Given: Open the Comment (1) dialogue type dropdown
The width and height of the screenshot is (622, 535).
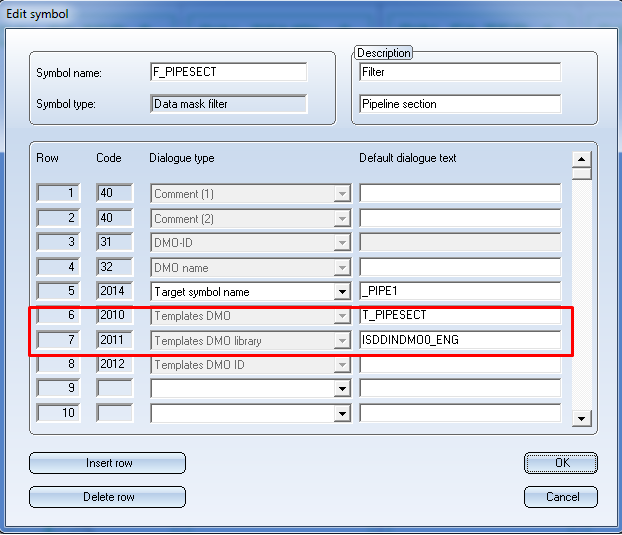Looking at the screenshot, I should point(342,194).
